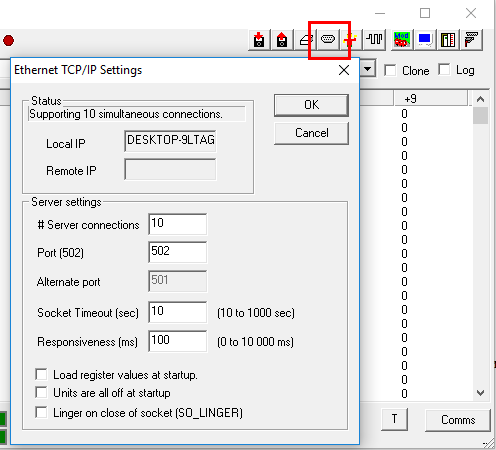Check Units are all off at startup
This screenshot has height=450, width=496.
coord(41,392)
